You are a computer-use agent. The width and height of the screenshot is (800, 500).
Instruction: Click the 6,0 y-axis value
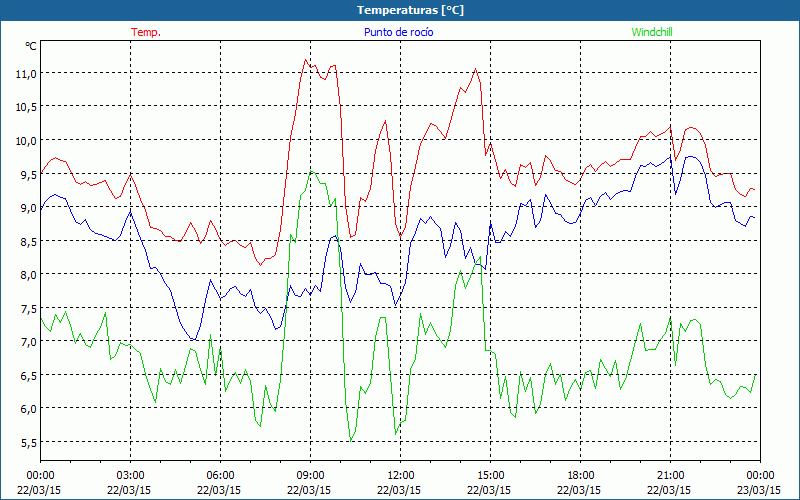pyautogui.click(x=29, y=409)
